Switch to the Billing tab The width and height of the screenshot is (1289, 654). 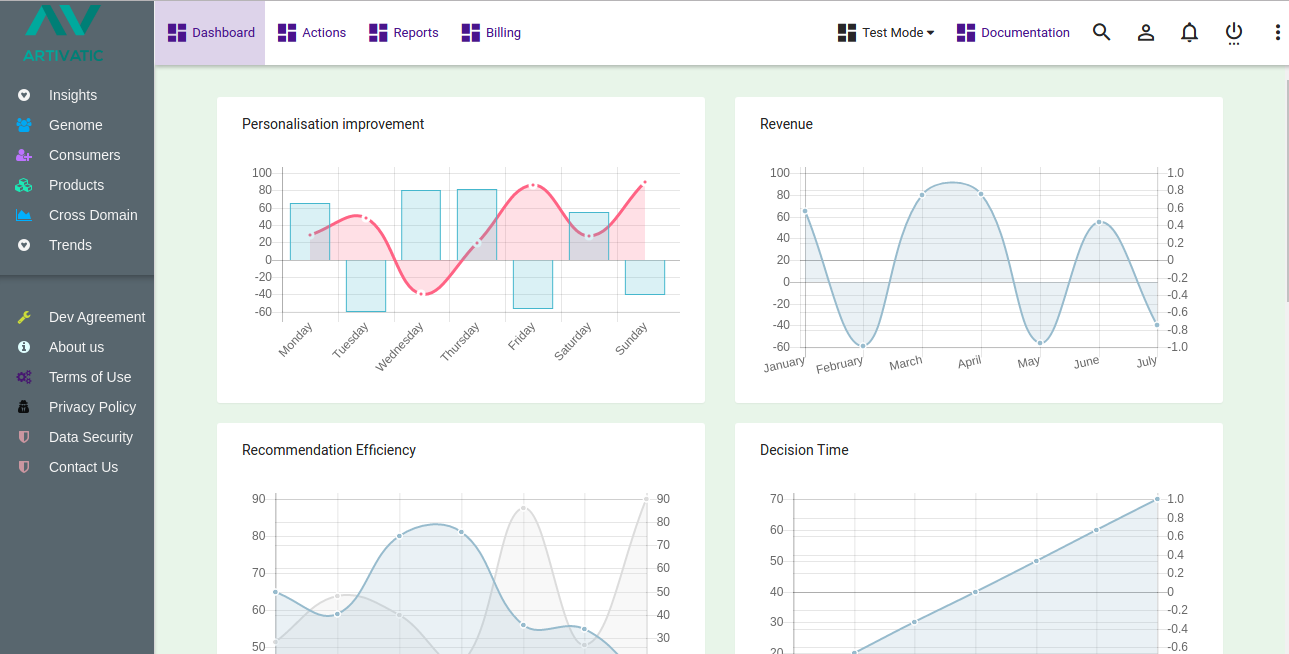tap(491, 33)
